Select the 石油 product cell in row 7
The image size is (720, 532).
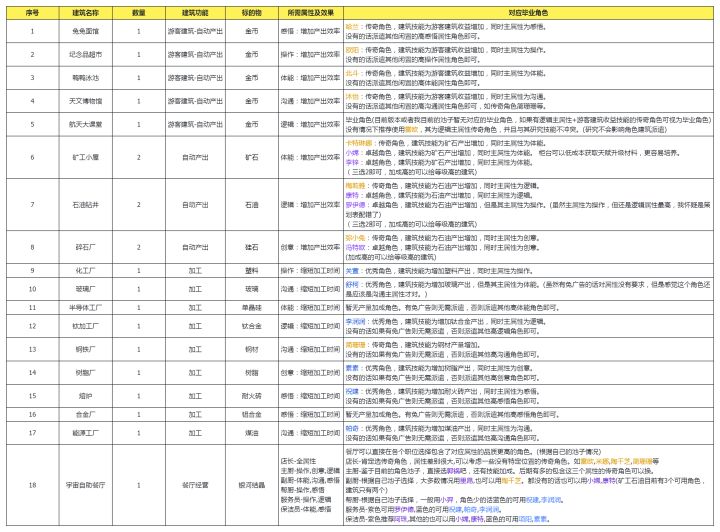point(252,205)
